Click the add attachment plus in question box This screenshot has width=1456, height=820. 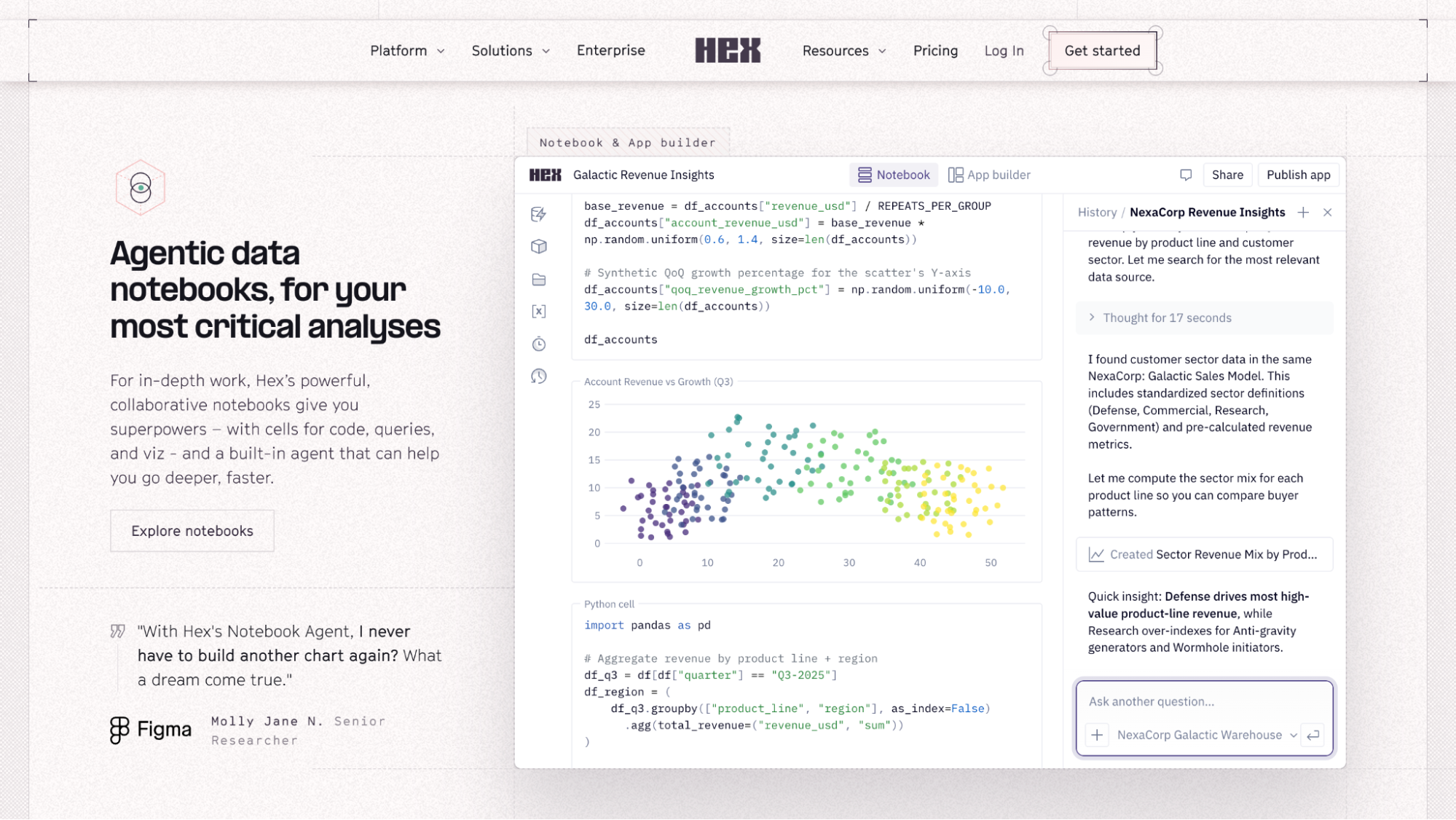(x=1097, y=736)
